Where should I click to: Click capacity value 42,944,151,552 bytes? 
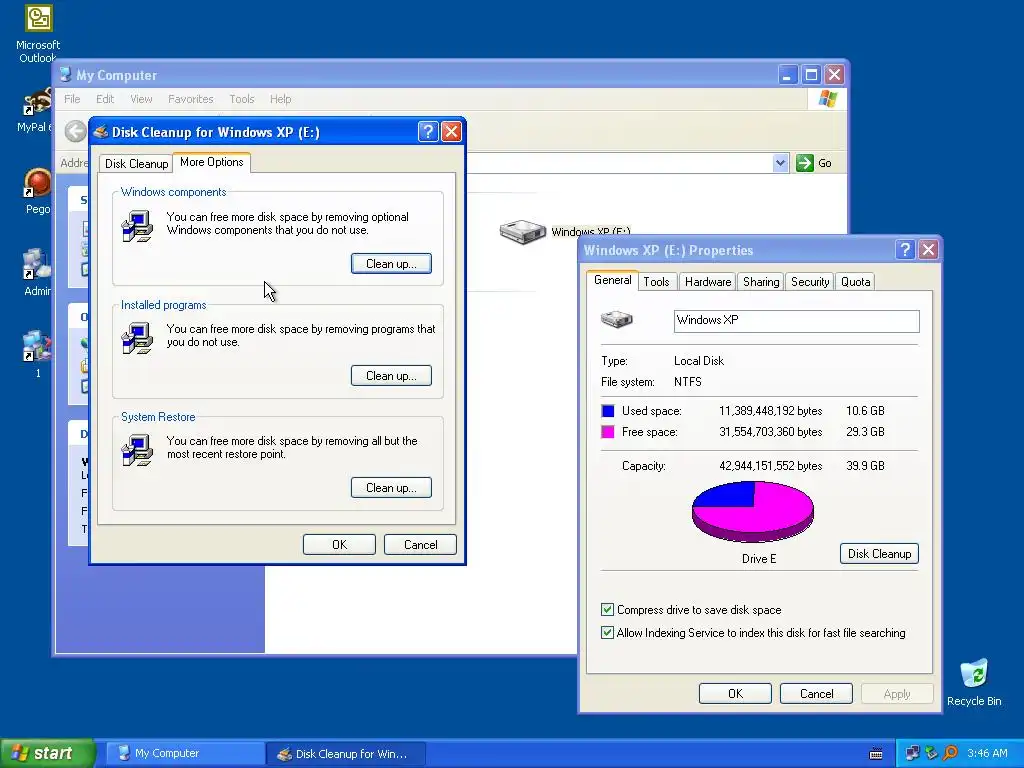point(771,466)
